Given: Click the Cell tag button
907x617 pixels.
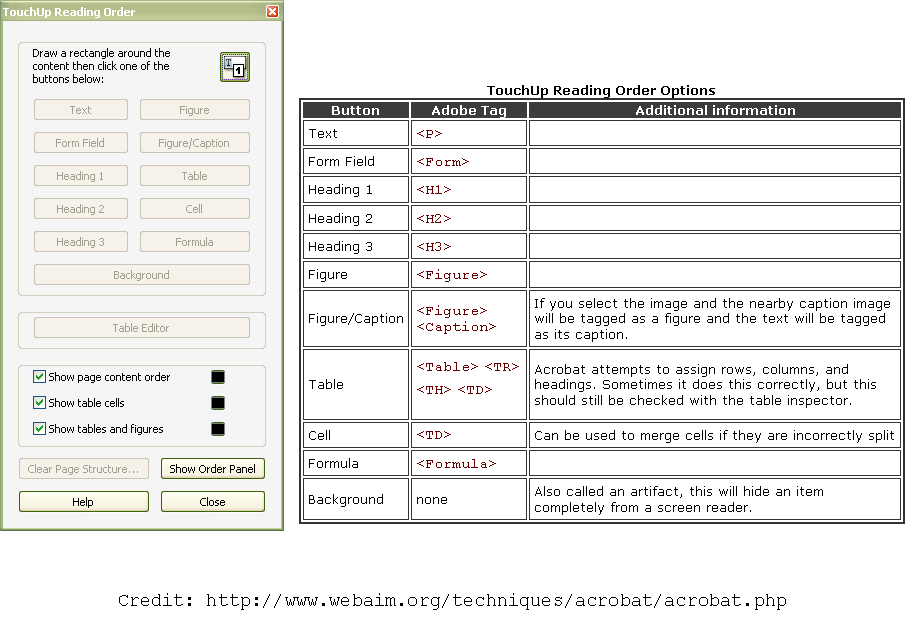Looking at the screenshot, I should coord(194,209).
